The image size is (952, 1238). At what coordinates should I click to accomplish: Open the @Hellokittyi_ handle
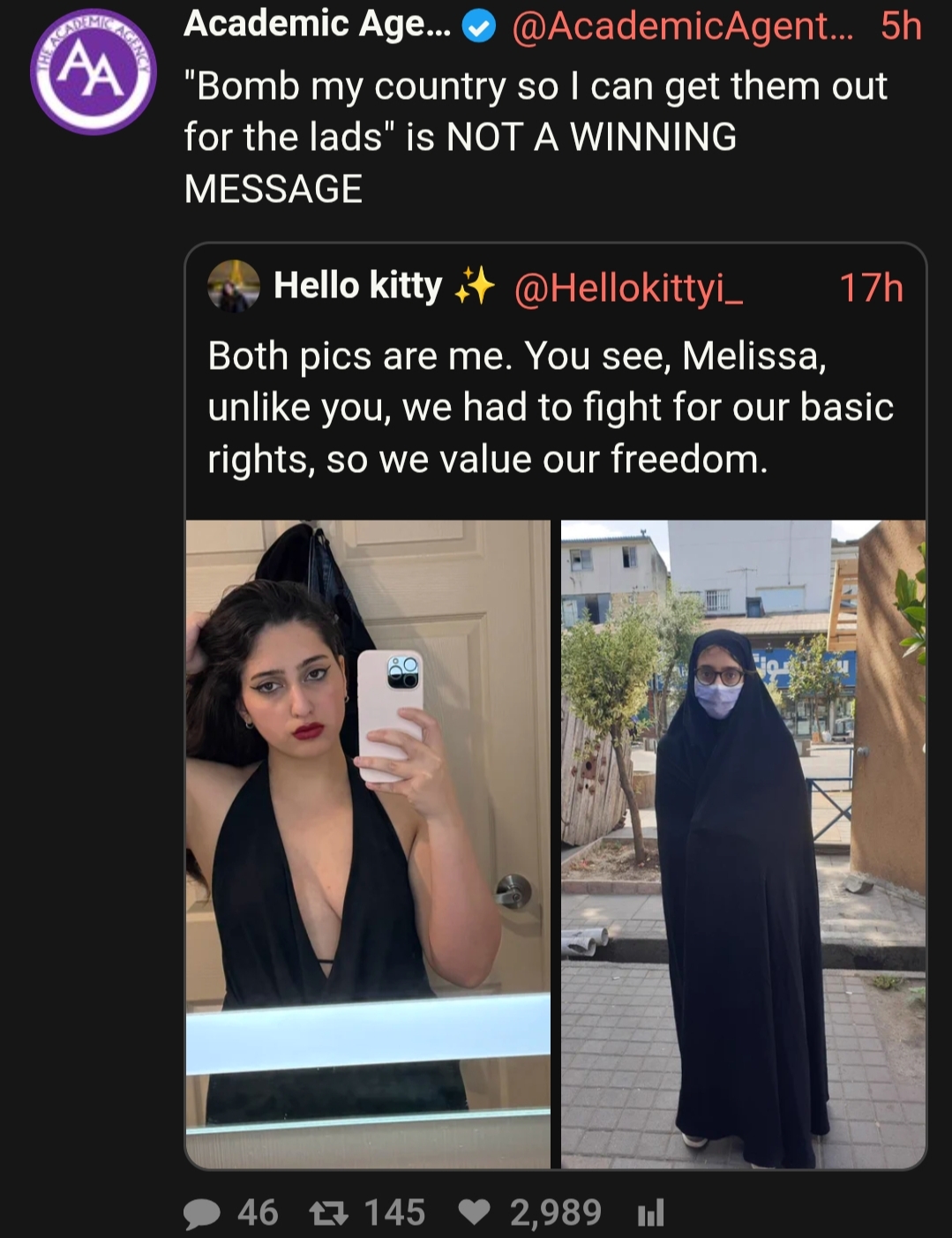point(628,288)
